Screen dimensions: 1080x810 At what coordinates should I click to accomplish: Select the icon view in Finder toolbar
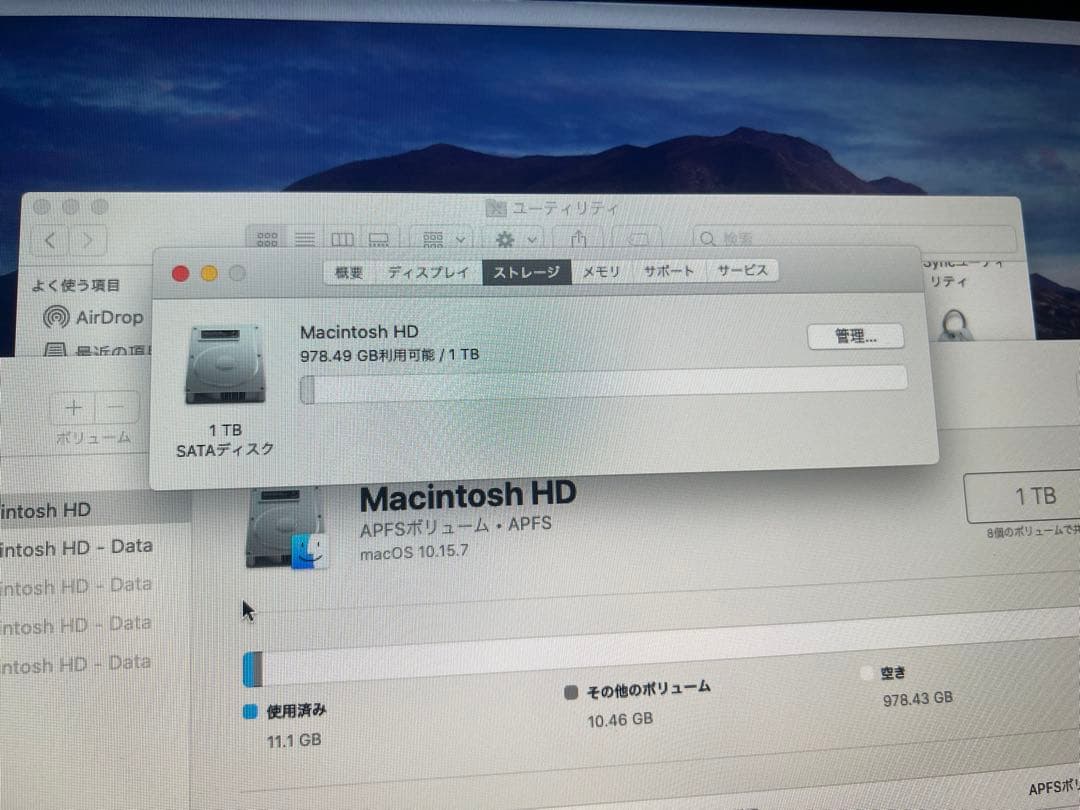266,238
